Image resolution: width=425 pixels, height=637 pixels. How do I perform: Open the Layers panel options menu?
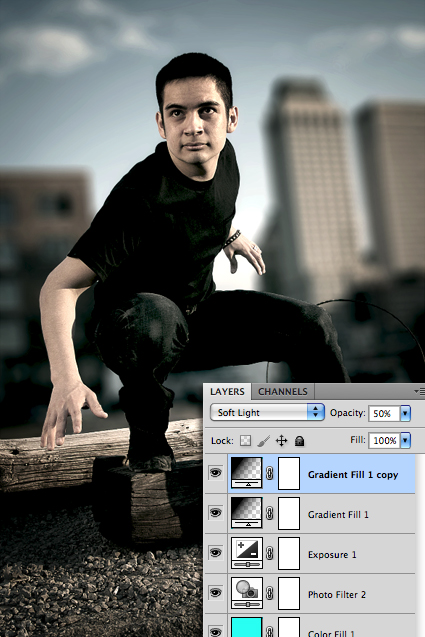(419, 392)
